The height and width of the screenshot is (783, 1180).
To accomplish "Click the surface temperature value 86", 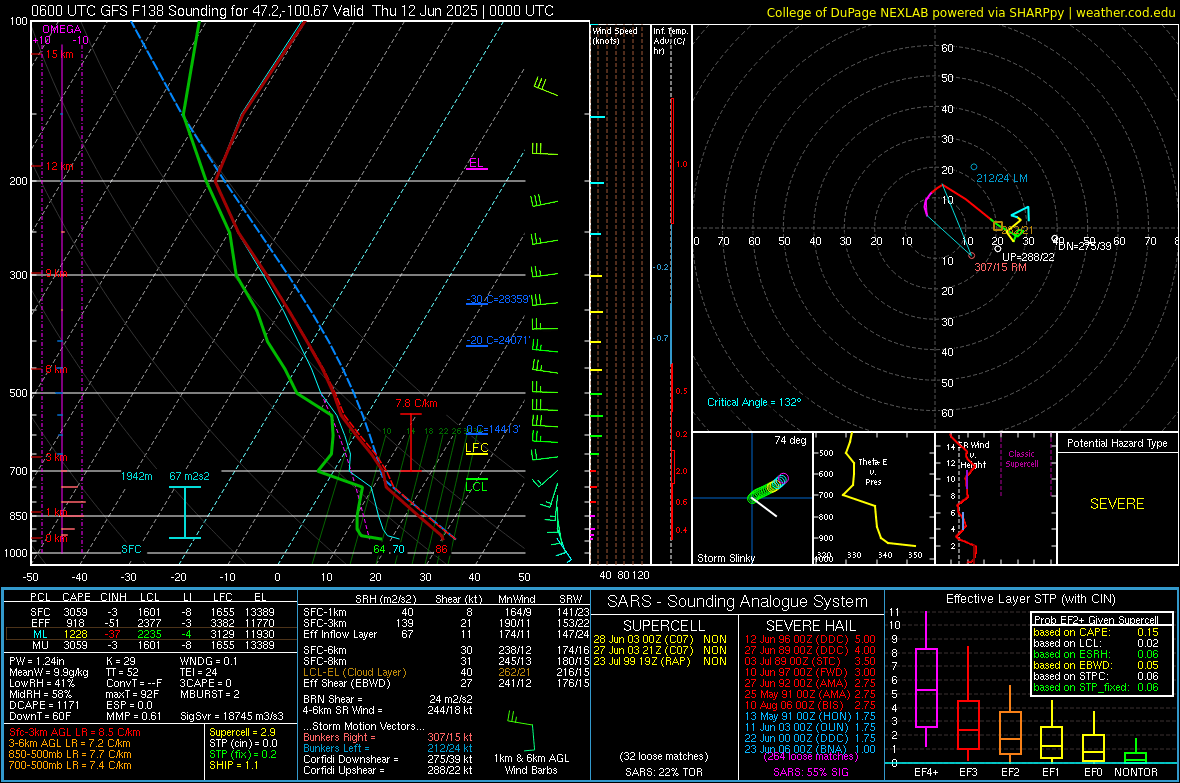I will coord(441,549).
